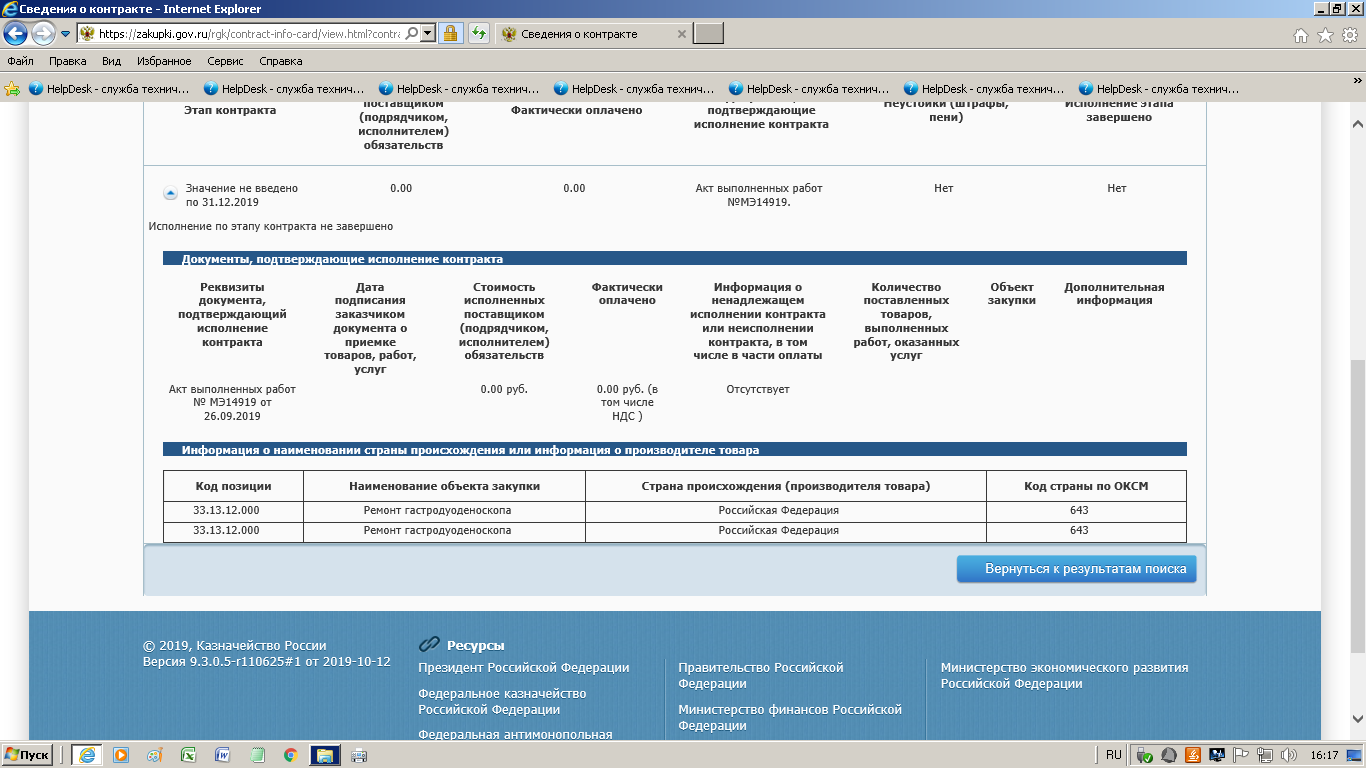Select the Сведения о контракте tab
Viewport: 1366px width, 768px height.
594,34
